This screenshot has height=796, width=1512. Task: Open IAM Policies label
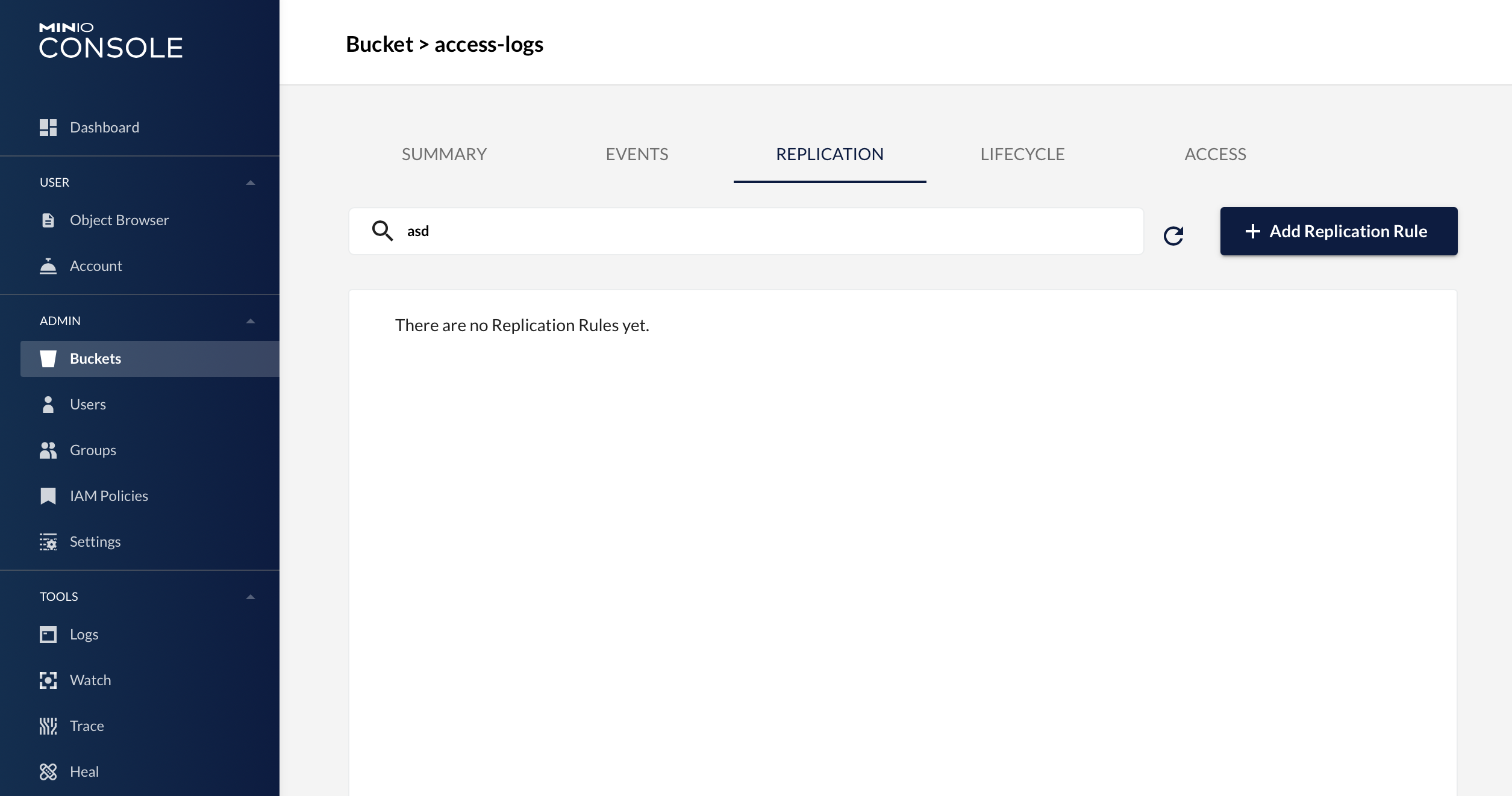point(109,496)
